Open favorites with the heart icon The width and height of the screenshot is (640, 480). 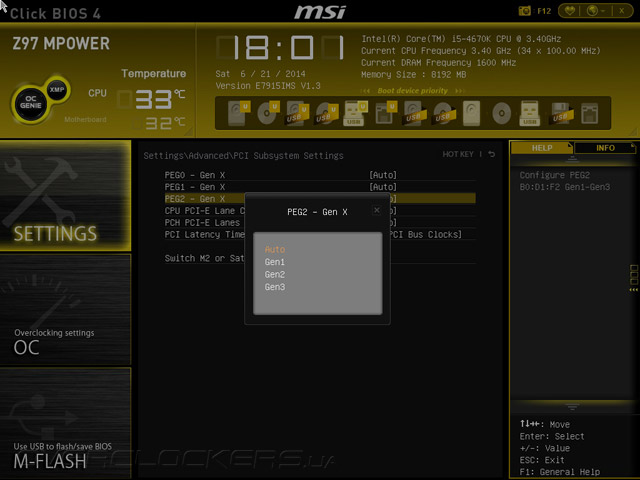pyautogui.click(x=569, y=11)
